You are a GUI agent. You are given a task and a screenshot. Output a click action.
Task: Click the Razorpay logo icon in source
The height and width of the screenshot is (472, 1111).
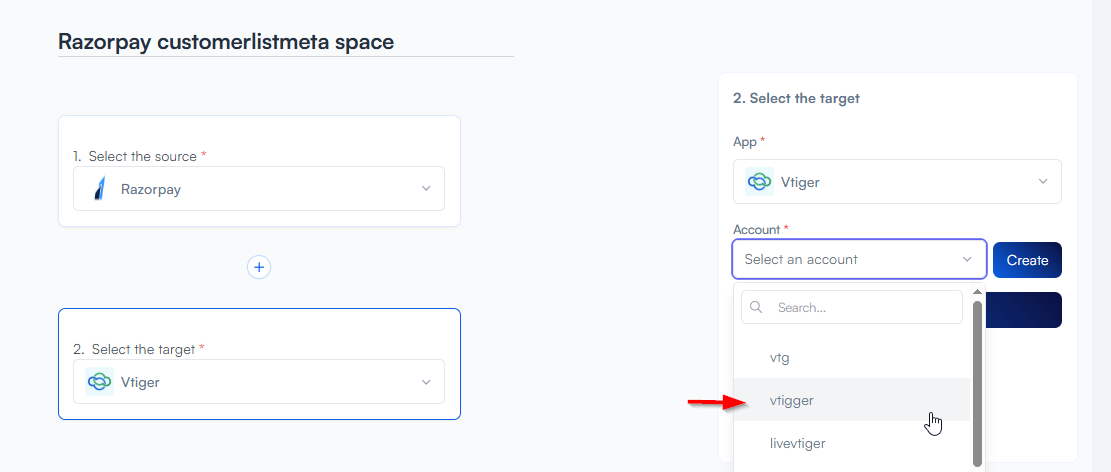[x=99, y=188]
